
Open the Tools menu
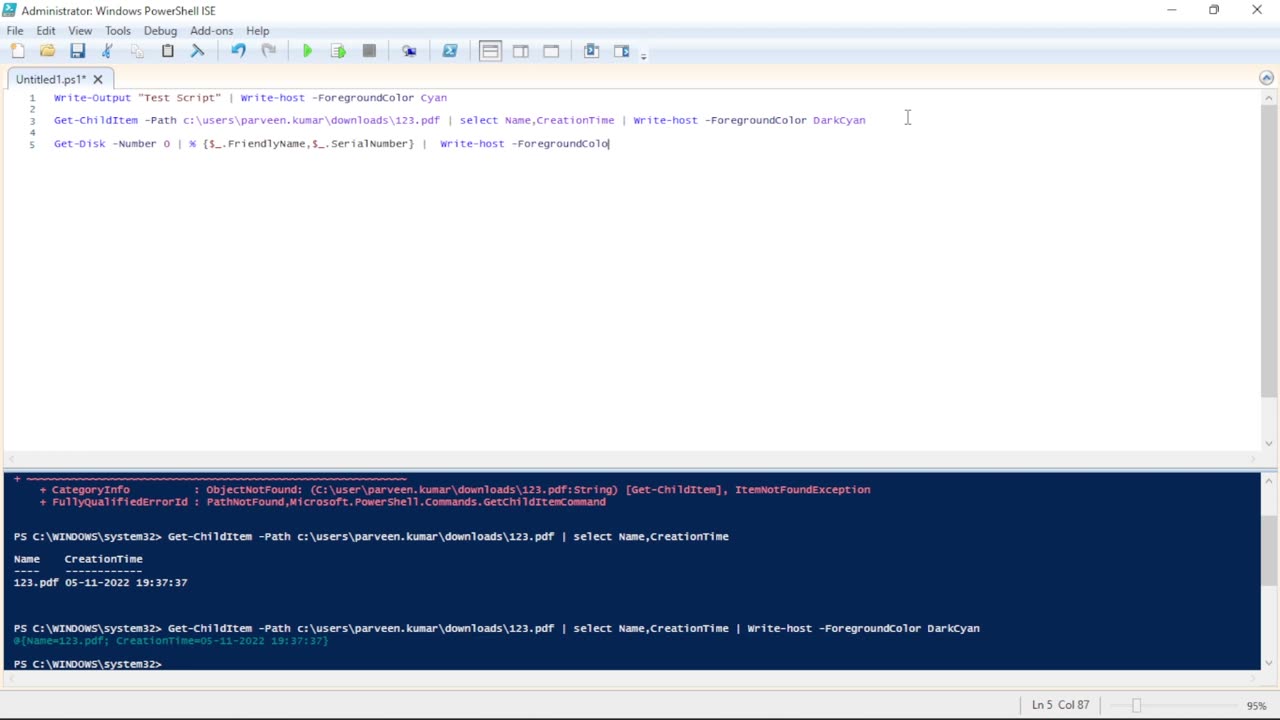[118, 31]
